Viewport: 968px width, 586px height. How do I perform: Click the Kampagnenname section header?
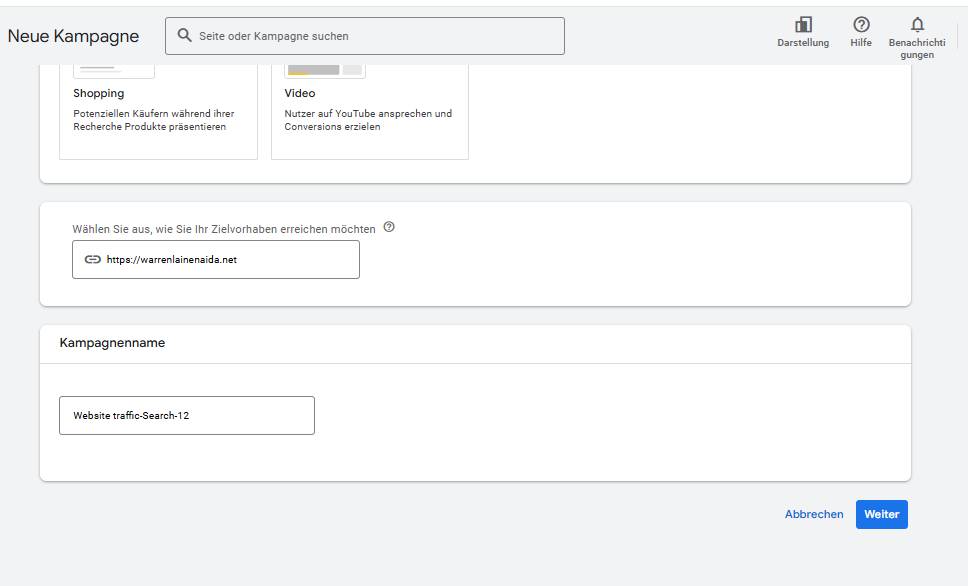coord(112,343)
